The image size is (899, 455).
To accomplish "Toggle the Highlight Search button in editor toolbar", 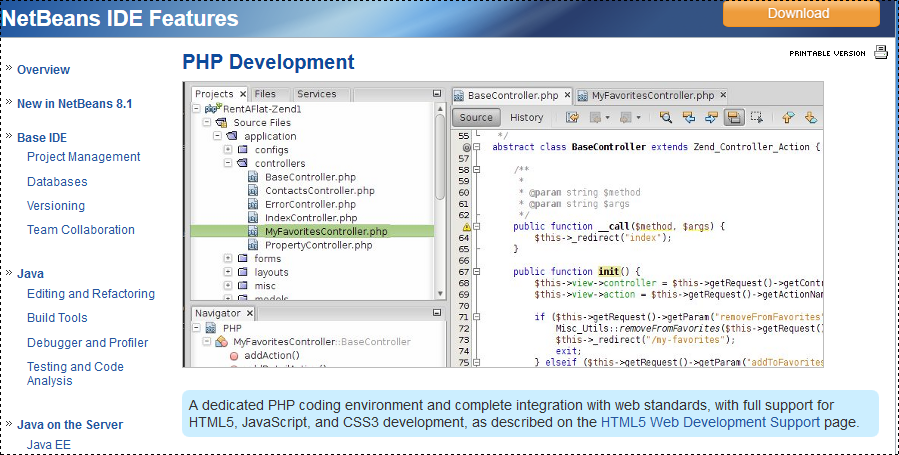I will [734, 117].
